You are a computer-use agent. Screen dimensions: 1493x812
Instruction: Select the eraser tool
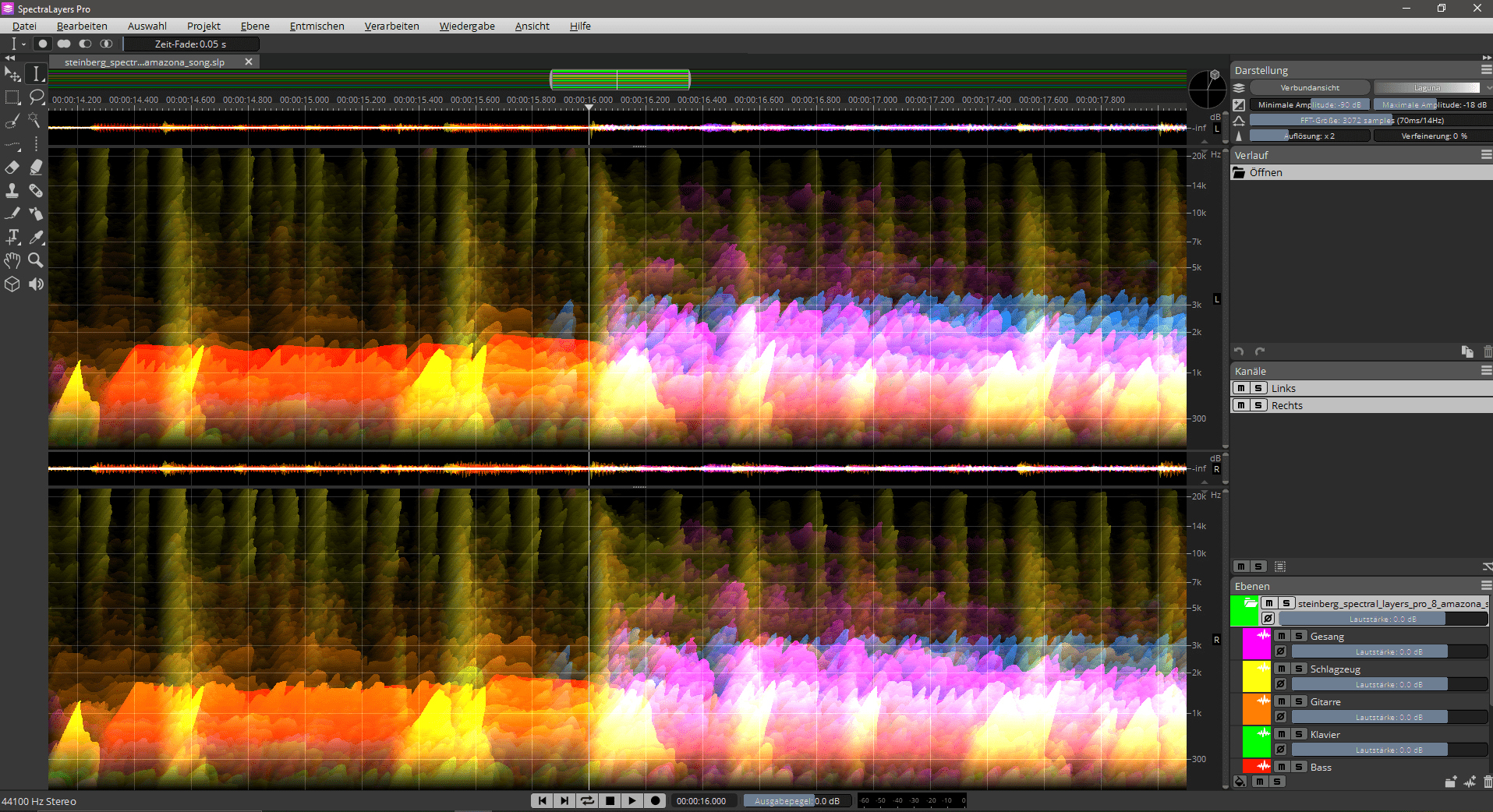(x=12, y=168)
